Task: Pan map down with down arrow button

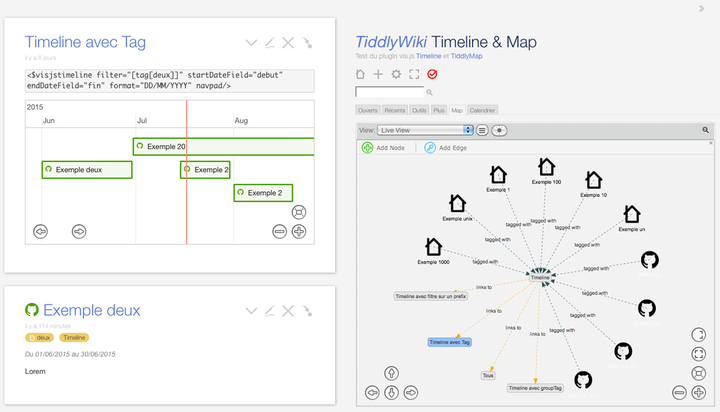Action: tap(391, 393)
